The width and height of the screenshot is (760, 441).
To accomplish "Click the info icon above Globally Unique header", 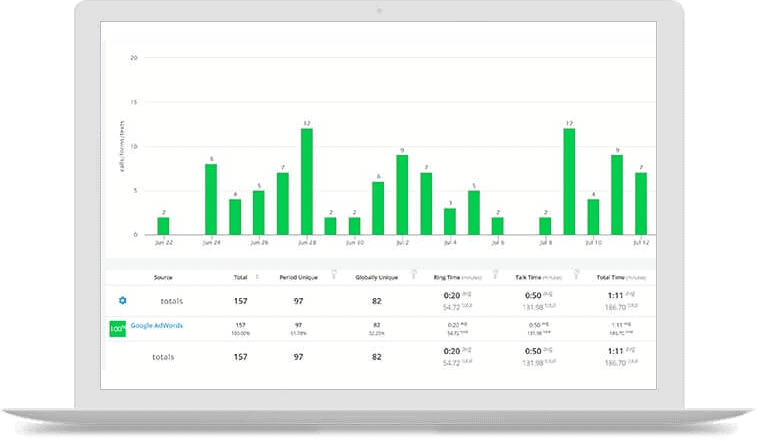I will (414, 271).
